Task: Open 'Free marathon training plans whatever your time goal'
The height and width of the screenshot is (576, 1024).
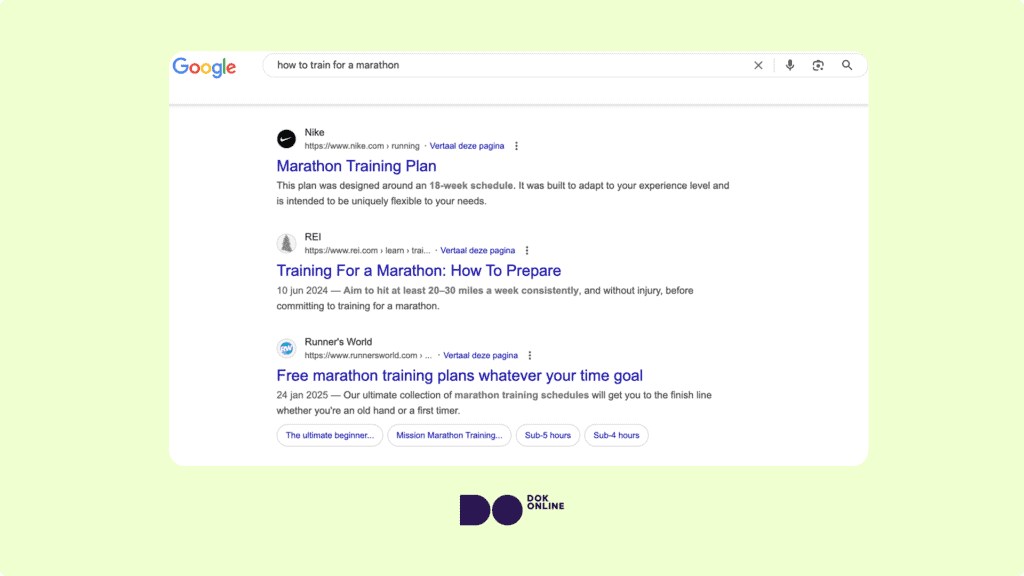Action: coord(459,376)
